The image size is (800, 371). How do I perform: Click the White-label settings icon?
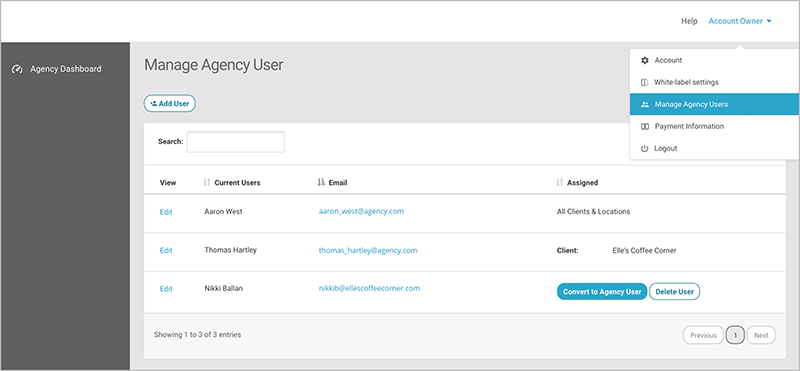[644, 82]
